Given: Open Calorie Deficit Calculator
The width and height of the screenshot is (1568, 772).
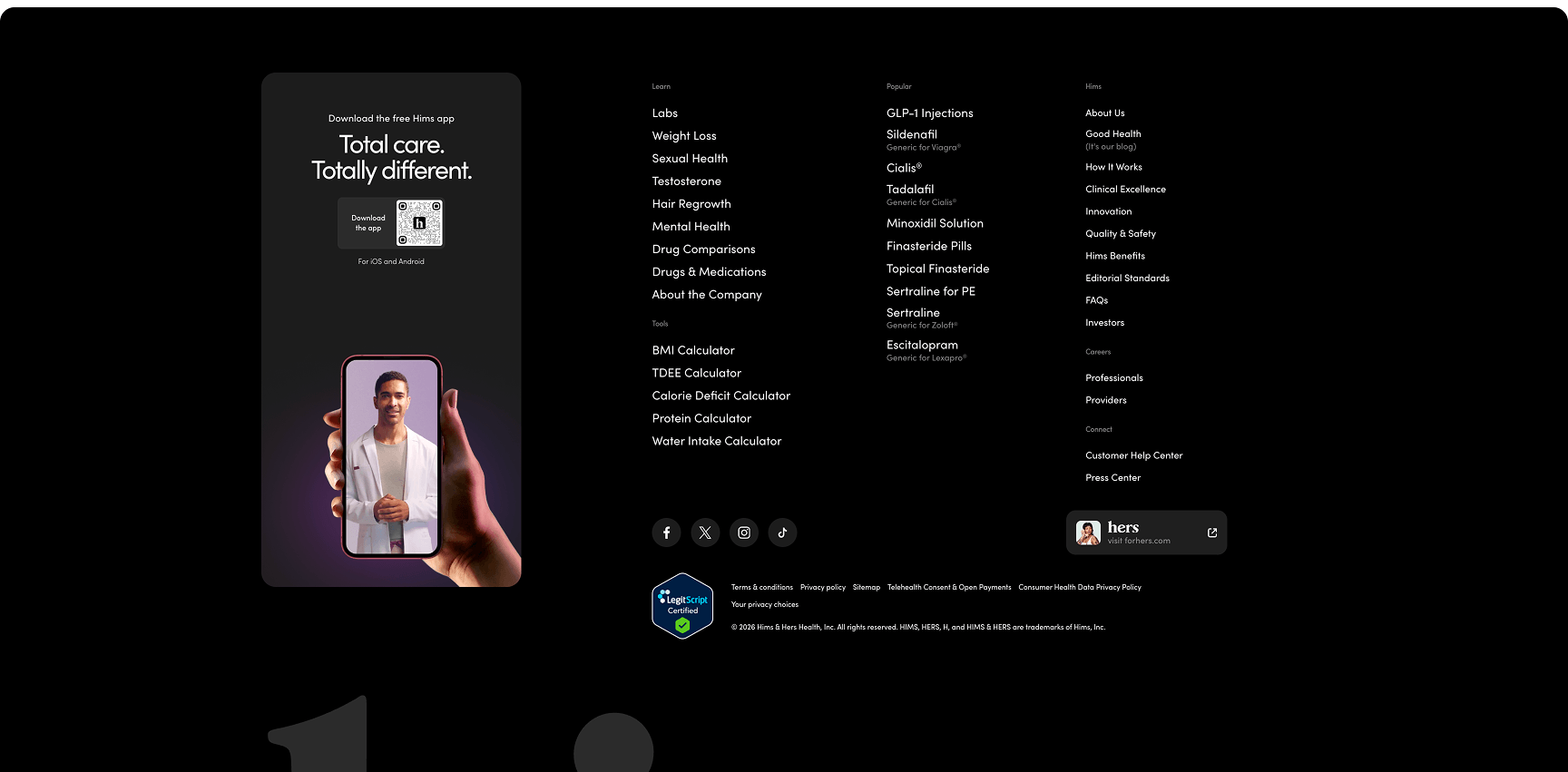Looking at the screenshot, I should pos(720,396).
